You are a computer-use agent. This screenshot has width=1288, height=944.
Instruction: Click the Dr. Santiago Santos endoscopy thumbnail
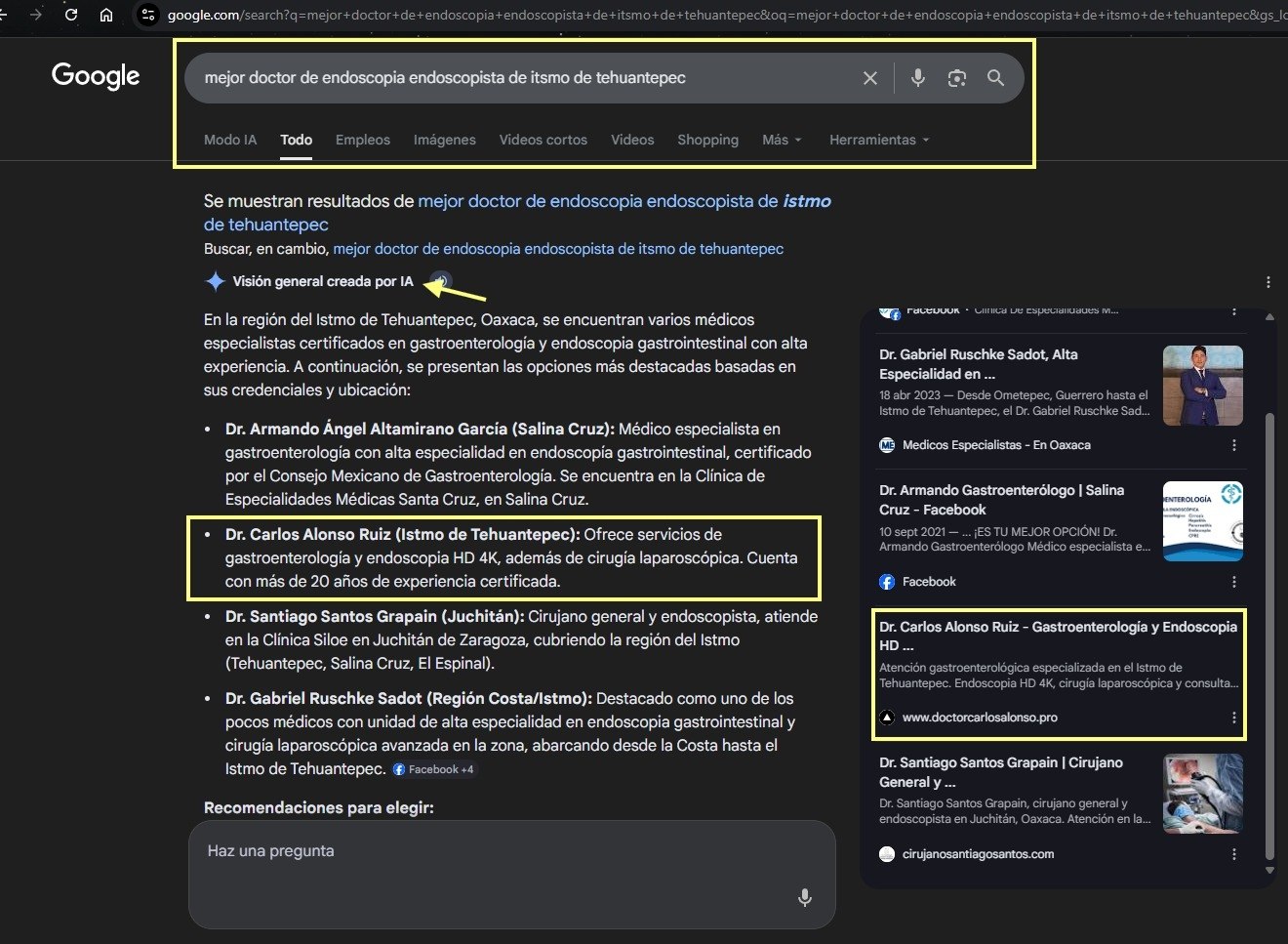tap(1203, 794)
